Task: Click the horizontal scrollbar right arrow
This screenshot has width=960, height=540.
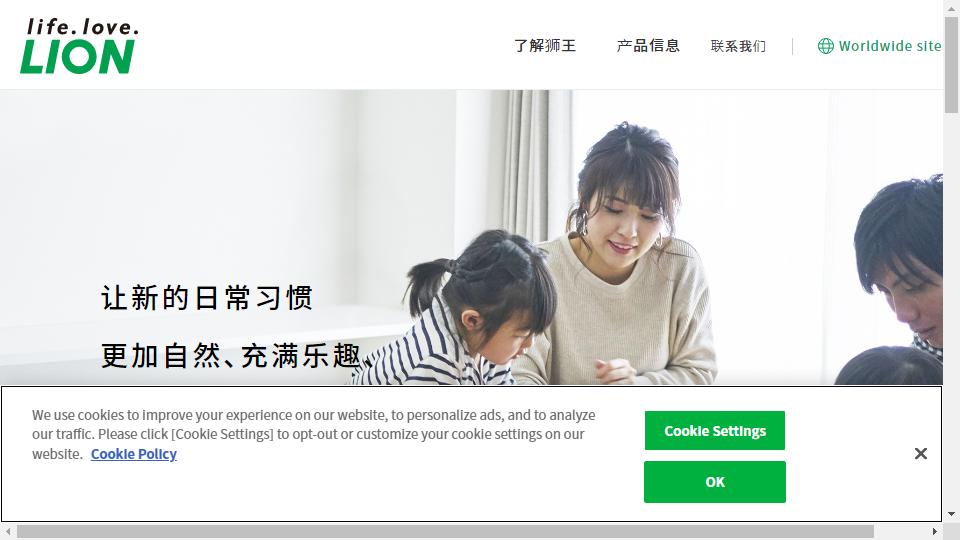Action: (x=935, y=531)
